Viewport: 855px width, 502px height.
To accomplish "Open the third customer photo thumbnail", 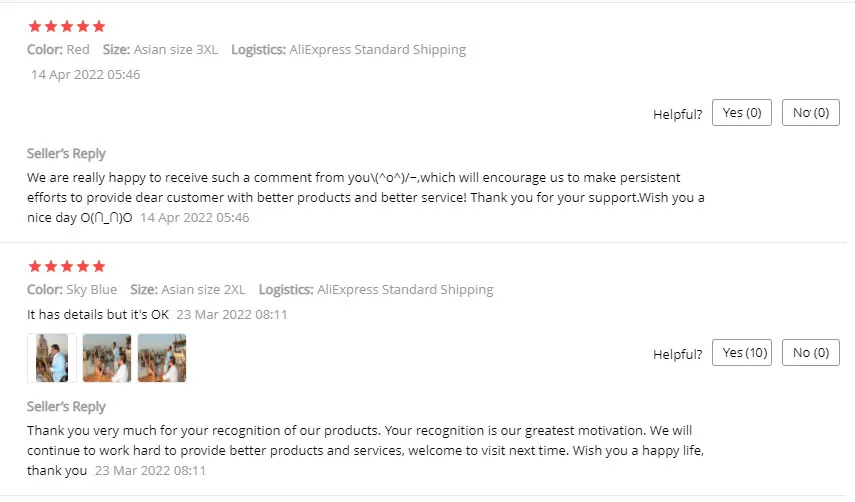I will 162,358.
